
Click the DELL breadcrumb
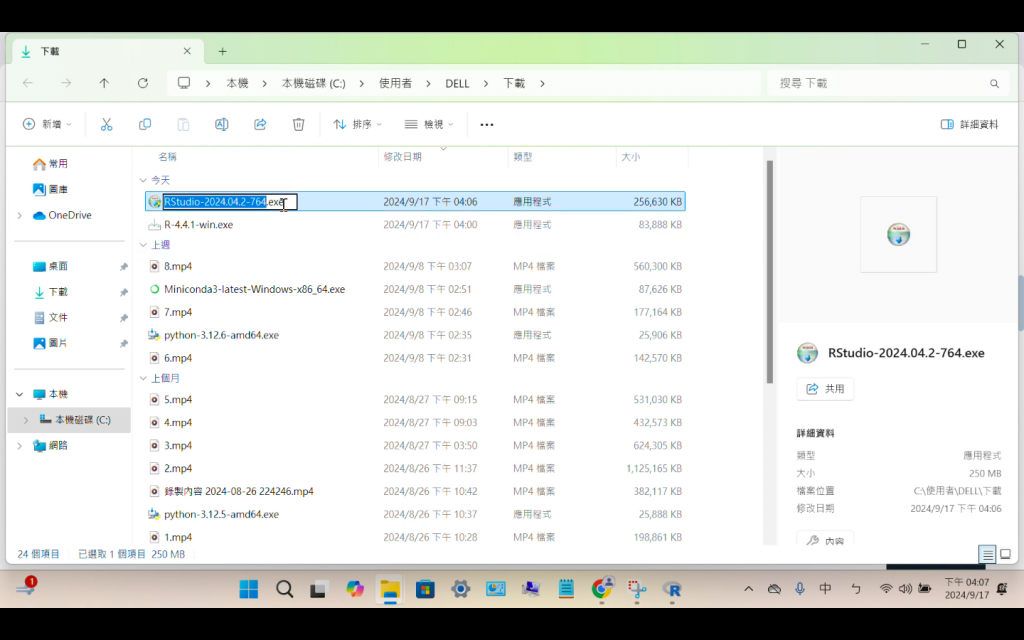[x=457, y=84]
